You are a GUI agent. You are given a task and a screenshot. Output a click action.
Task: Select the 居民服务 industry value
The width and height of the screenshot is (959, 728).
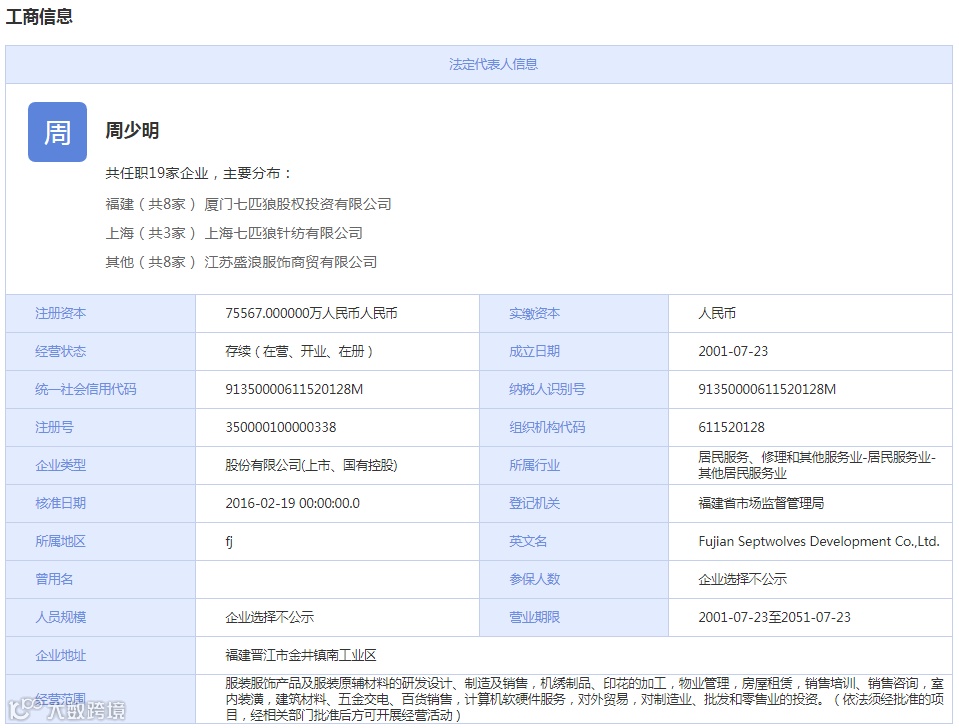tap(817, 465)
